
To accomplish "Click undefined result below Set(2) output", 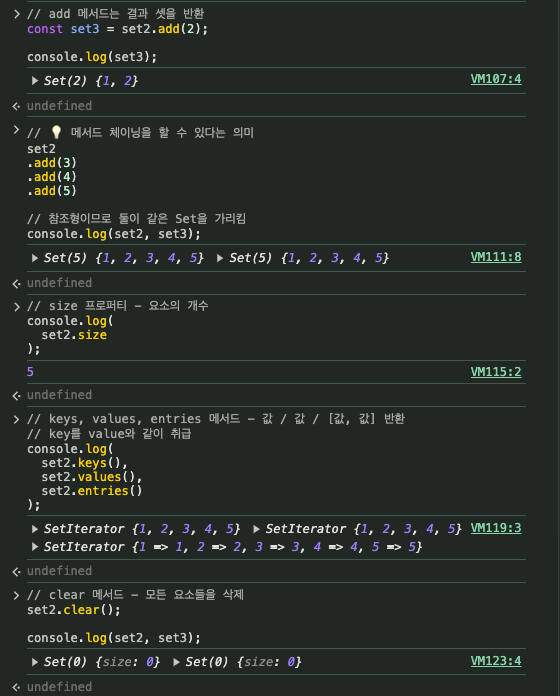I will pos(59,106).
